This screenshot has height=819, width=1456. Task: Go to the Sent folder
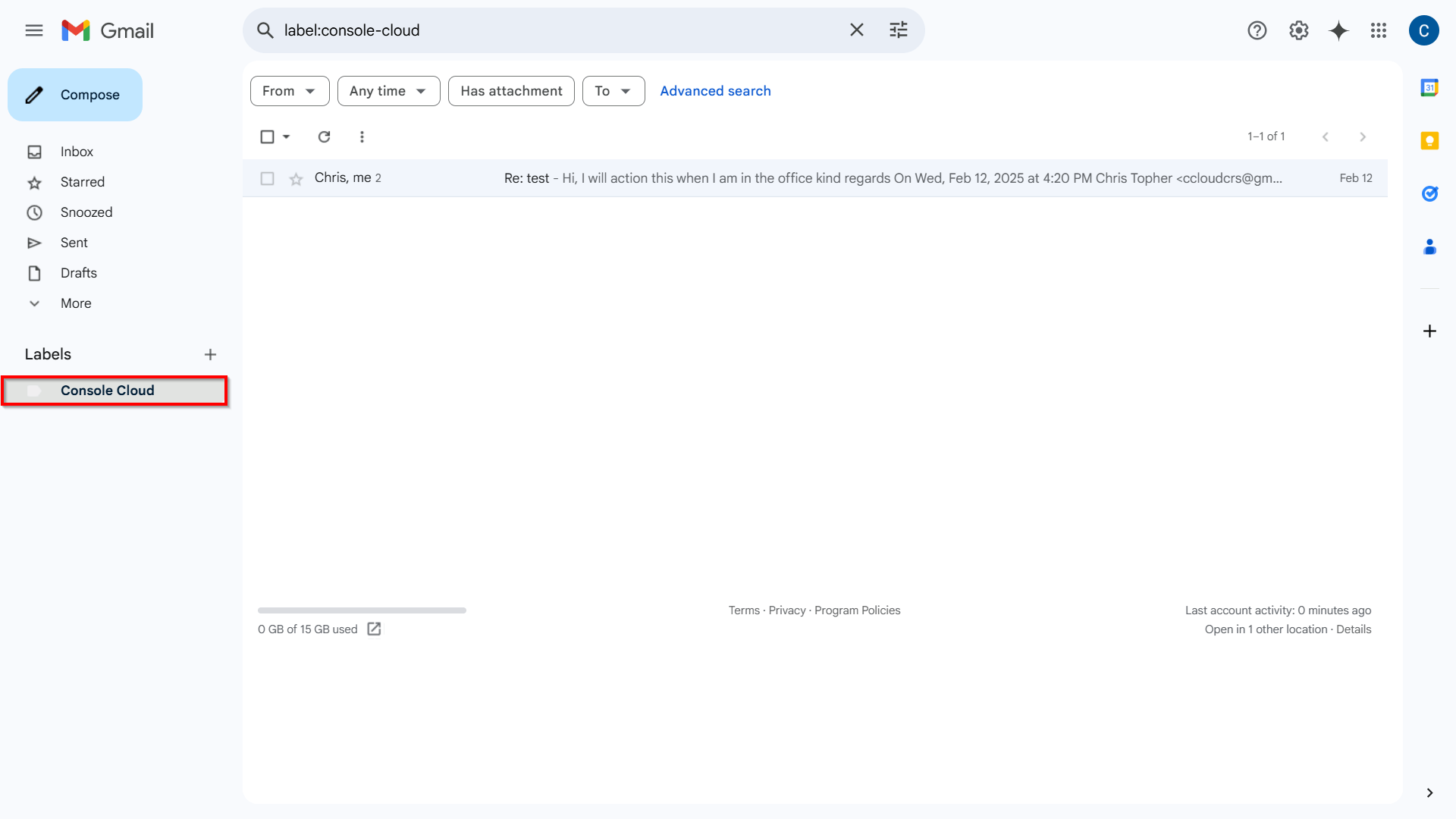click(x=74, y=243)
